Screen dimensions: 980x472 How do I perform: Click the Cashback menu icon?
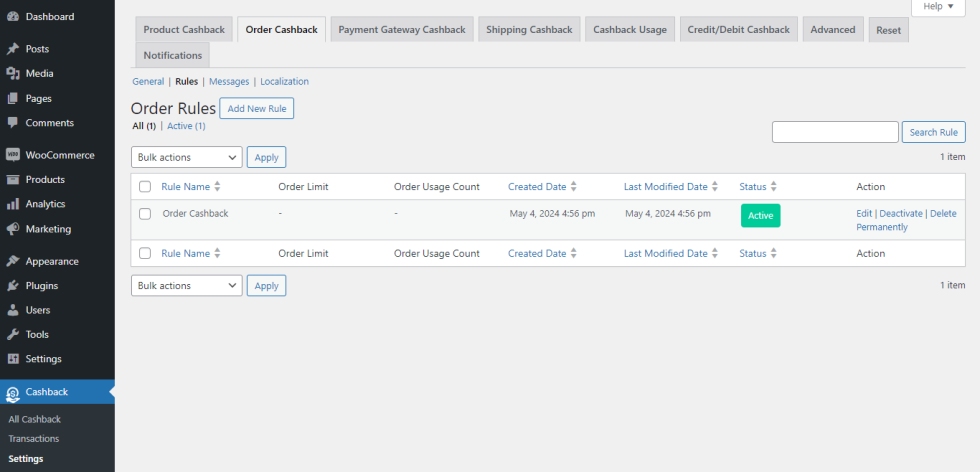tap(13, 392)
